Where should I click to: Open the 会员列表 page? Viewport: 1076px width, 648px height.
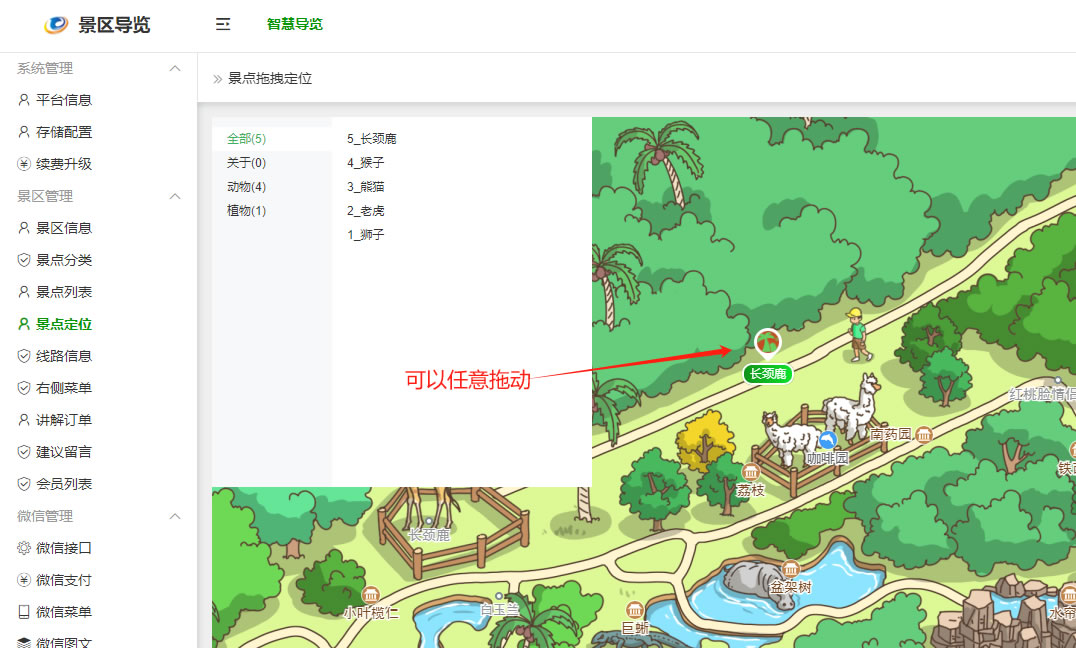tap(56, 483)
